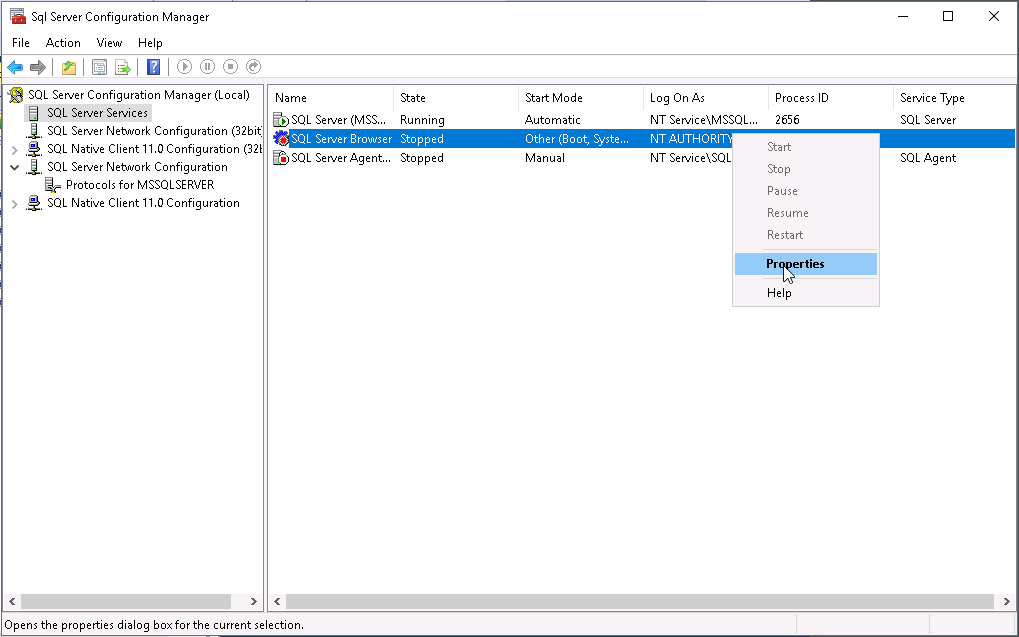Image resolution: width=1019 pixels, height=637 pixels.
Task: Maximize the Configuration Manager window
Action: (948, 17)
